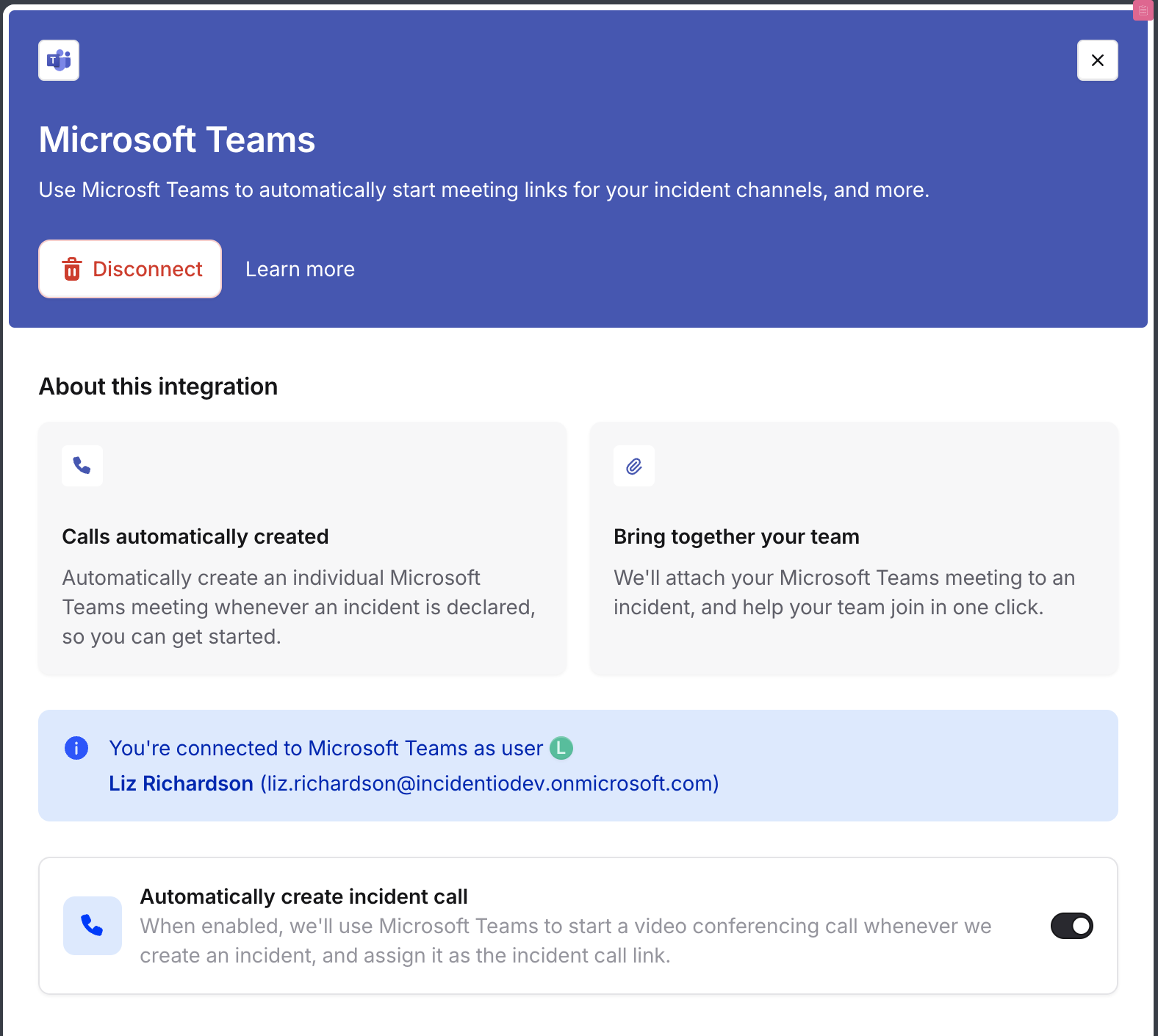
Task: Close the Microsoft Teams integration dialog
Action: pyautogui.click(x=1097, y=60)
